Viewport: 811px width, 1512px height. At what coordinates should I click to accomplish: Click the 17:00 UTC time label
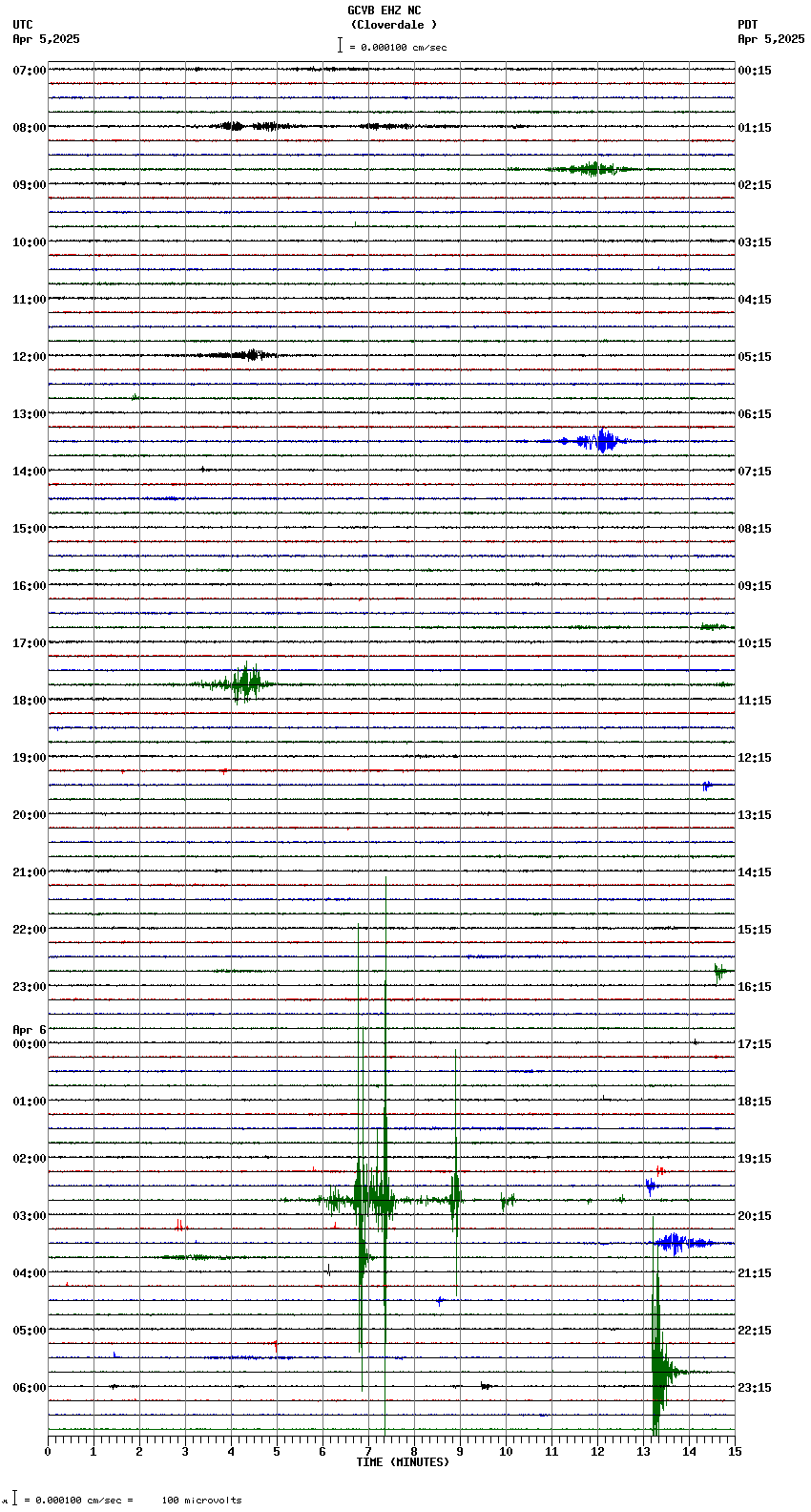click(x=30, y=643)
